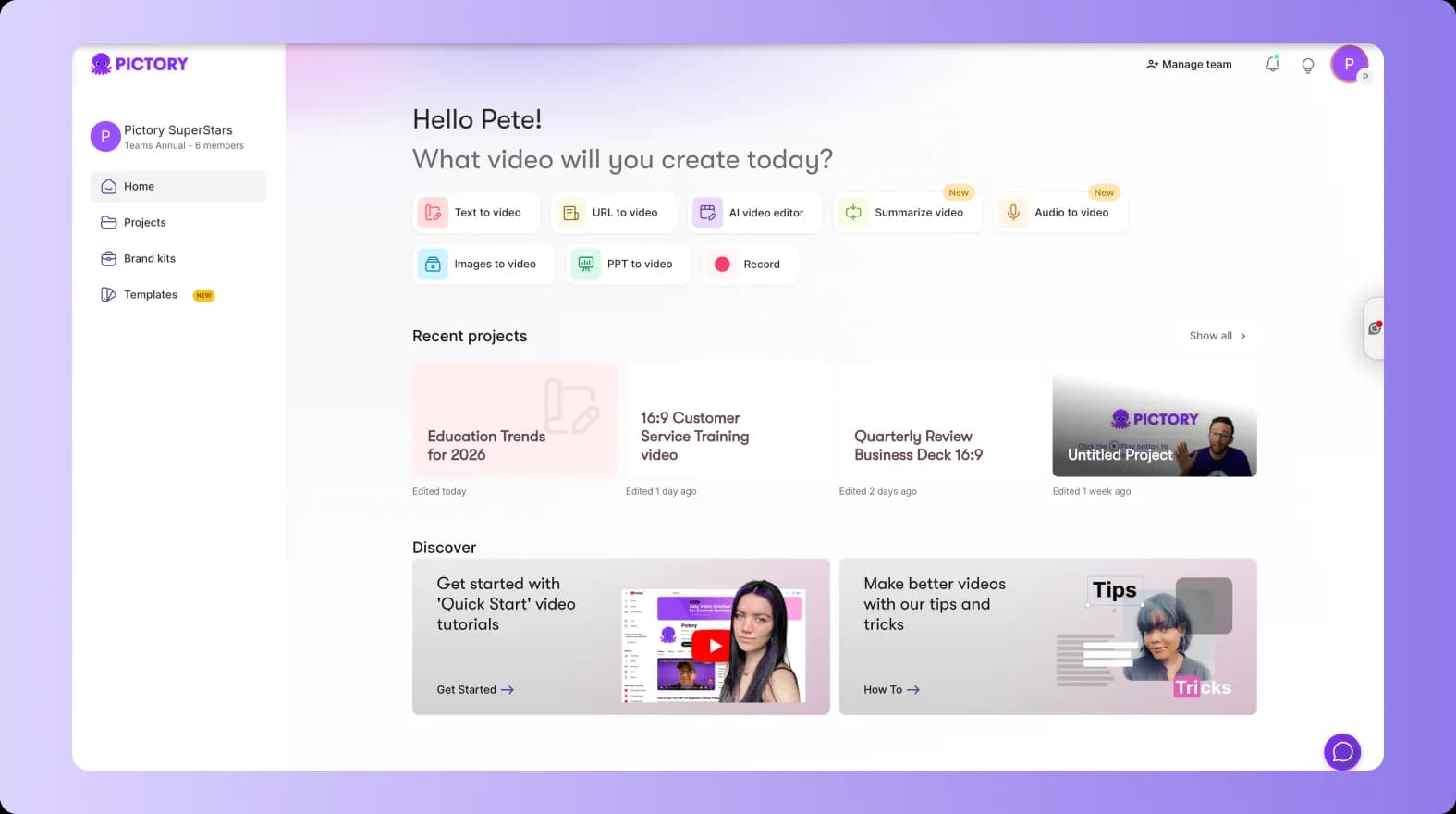Open Education Trends for 2026 project
Viewport: 1456px width, 814px height.
click(x=514, y=419)
